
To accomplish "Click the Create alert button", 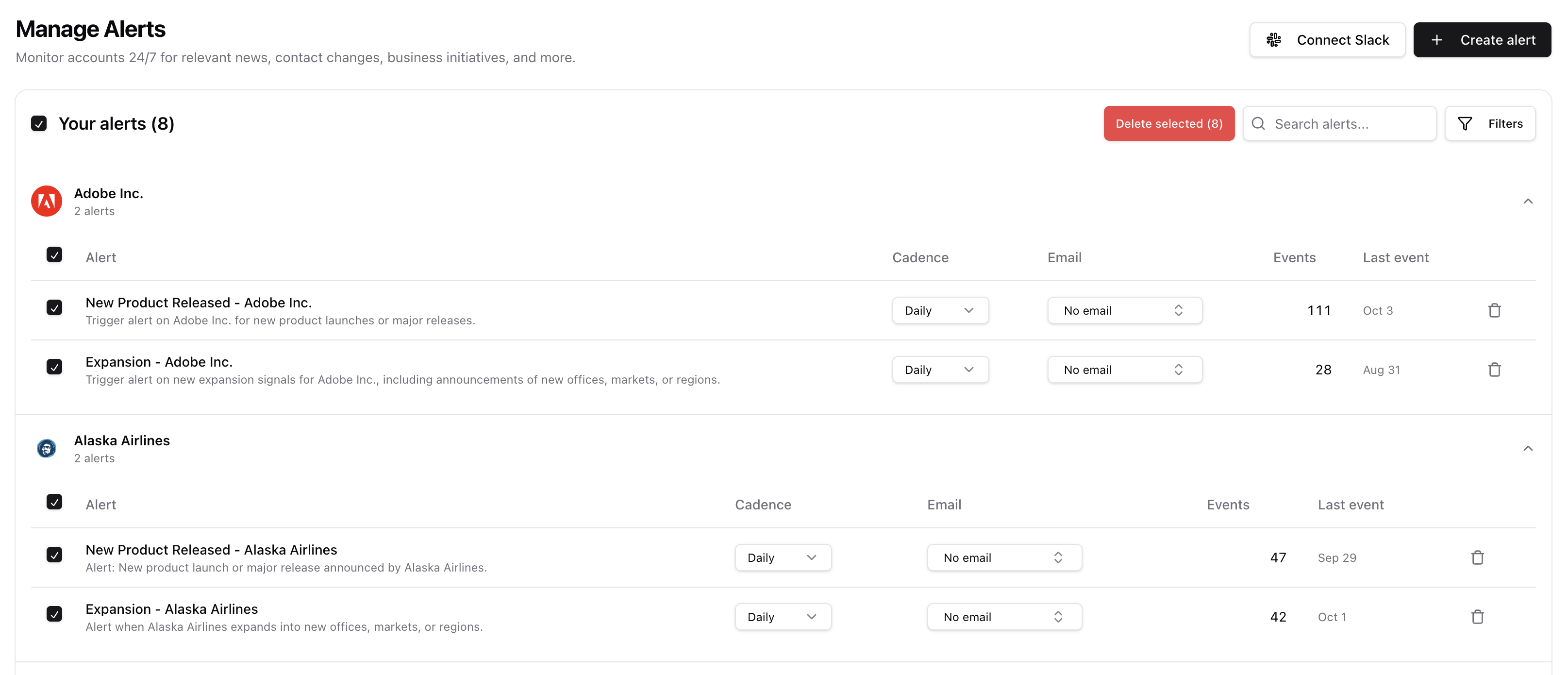I will 1482,40.
